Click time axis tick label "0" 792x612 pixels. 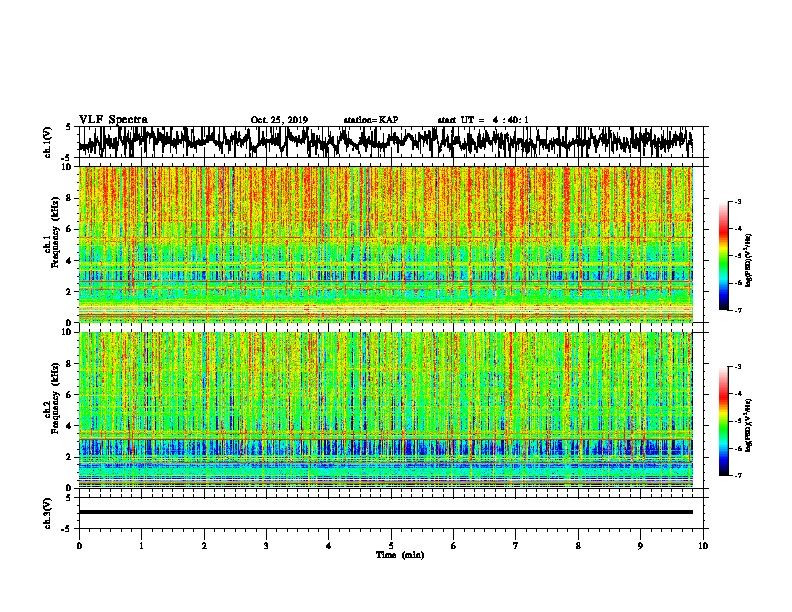pyautogui.click(x=79, y=545)
